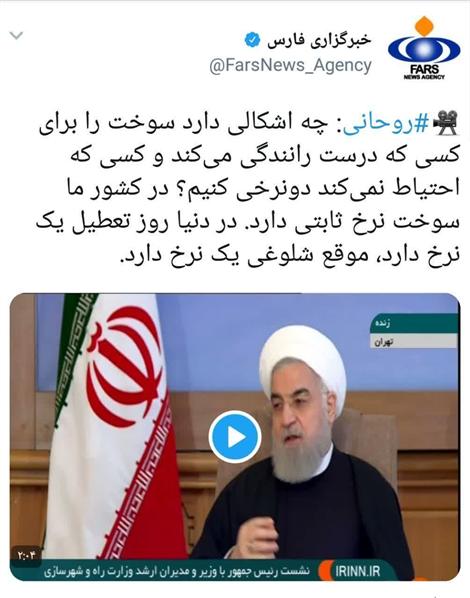The width and height of the screenshot is (470, 598).
Task: Open the خبرگزاری فارس display name
Action: (x=319, y=40)
